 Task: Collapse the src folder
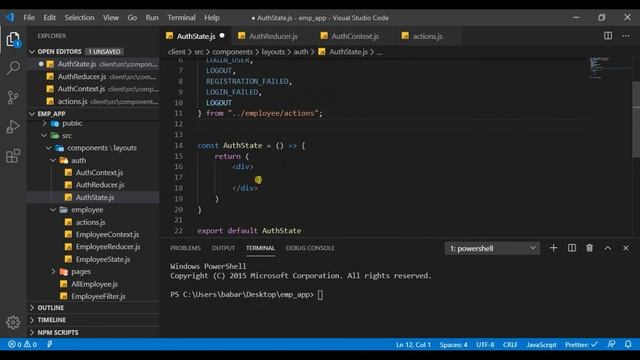pos(93,136)
